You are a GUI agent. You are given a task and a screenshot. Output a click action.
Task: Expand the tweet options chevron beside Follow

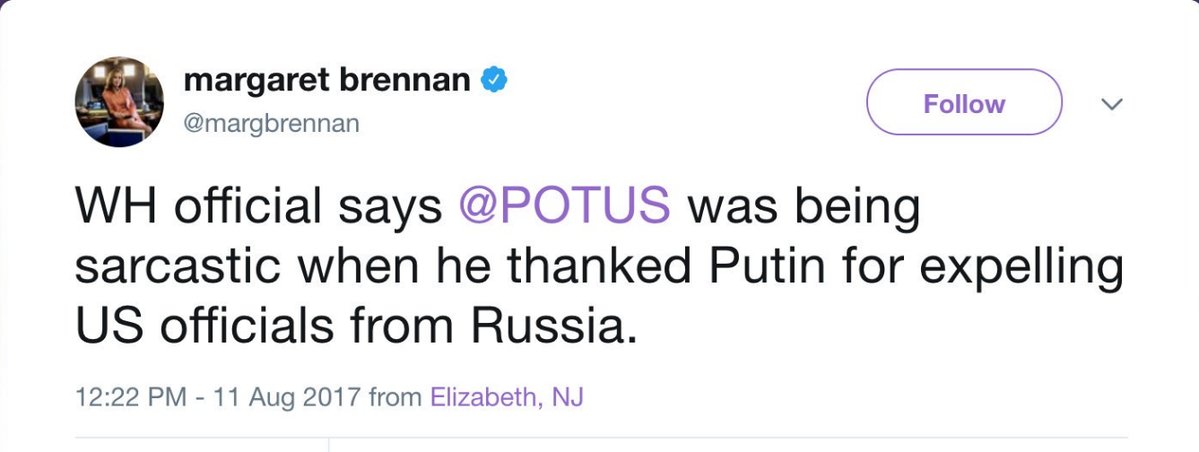click(1112, 103)
